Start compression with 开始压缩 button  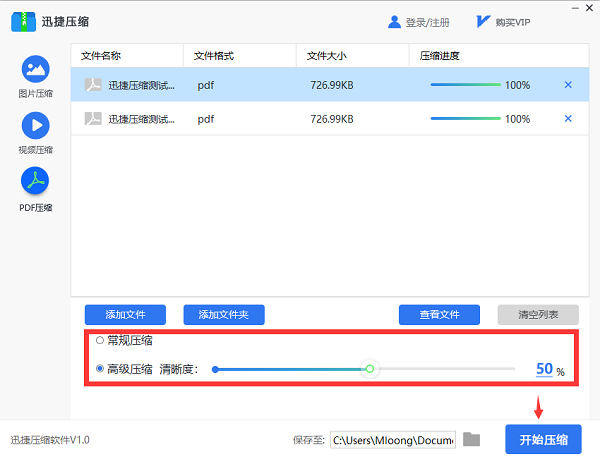[x=543, y=439]
